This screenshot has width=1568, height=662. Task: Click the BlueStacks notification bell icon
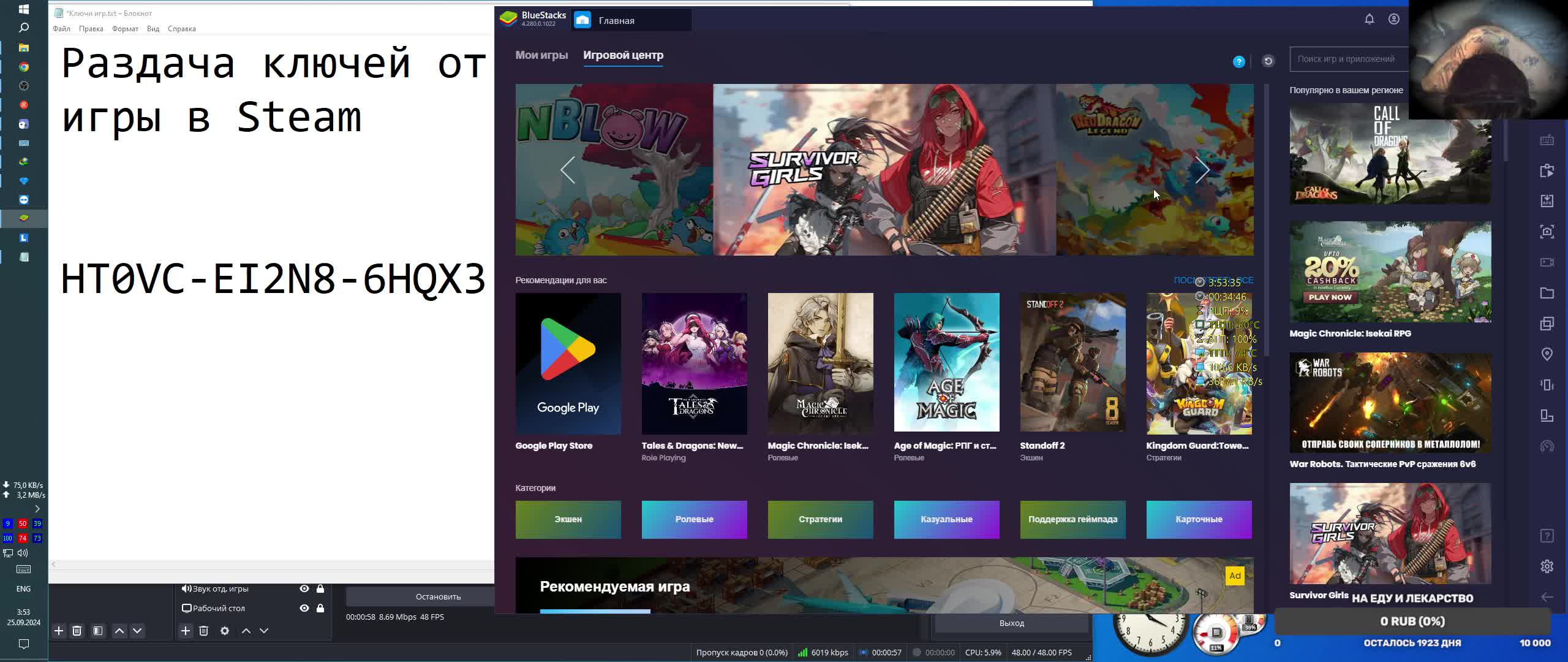[x=1370, y=19]
